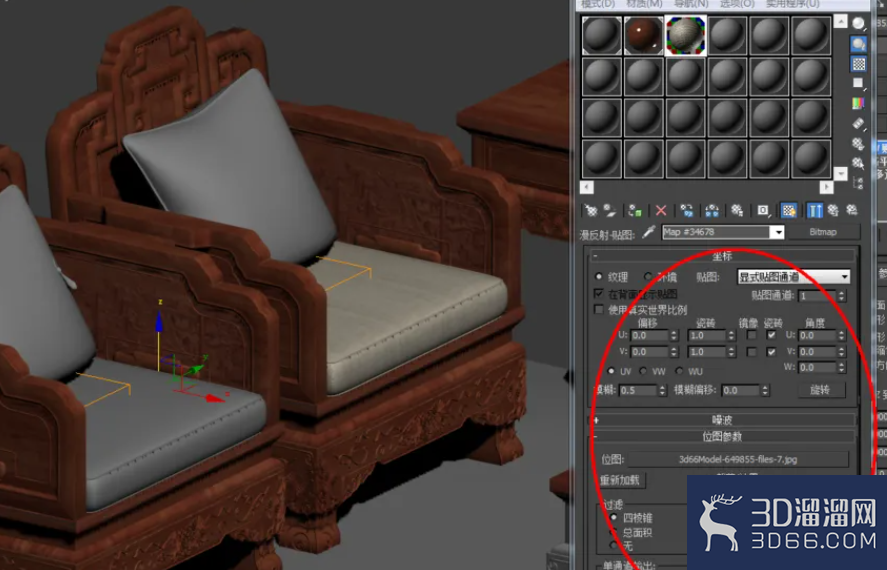Click the Sample Type sphere icon
This screenshot has height=570, width=887.
point(859,23)
